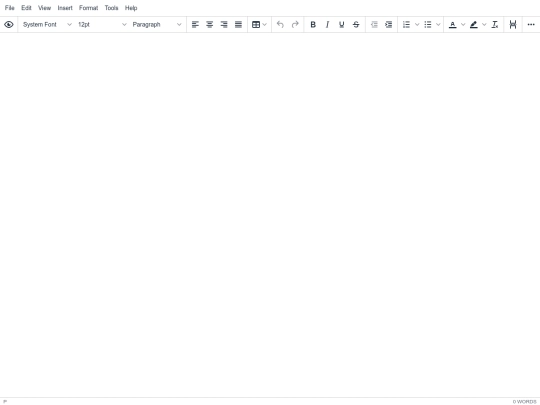540x405 pixels.
Task: Click the P element path in status bar
Action: coord(5,402)
